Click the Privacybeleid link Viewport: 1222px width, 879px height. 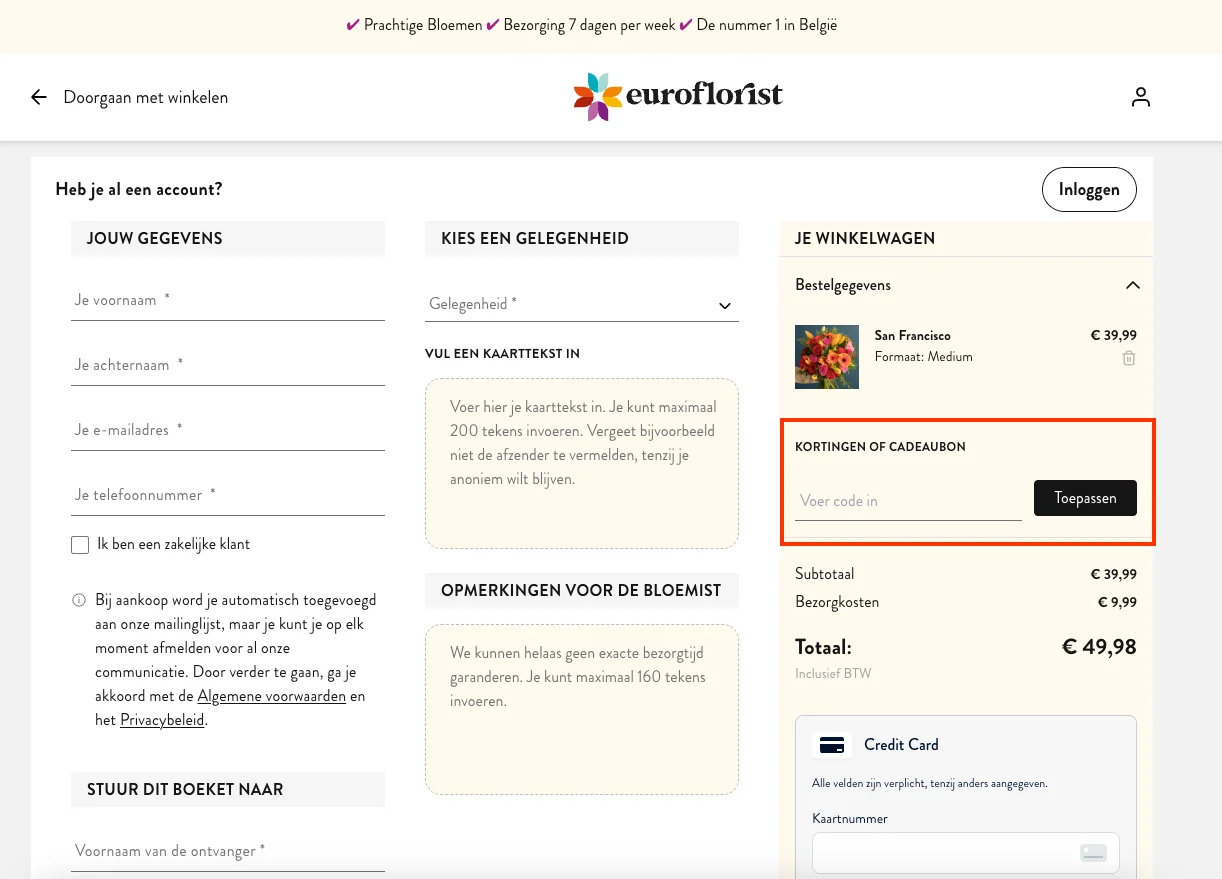pos(162,719)
